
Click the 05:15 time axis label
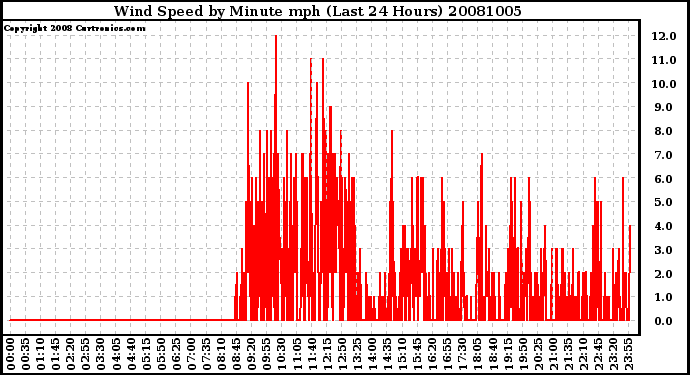click(x=146, y=354)
